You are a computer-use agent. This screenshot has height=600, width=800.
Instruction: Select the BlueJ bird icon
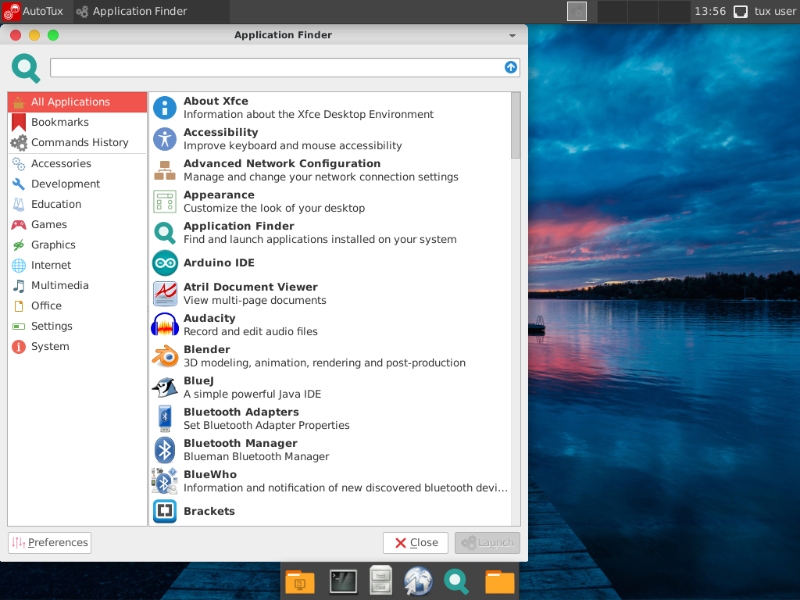(165, 387)
